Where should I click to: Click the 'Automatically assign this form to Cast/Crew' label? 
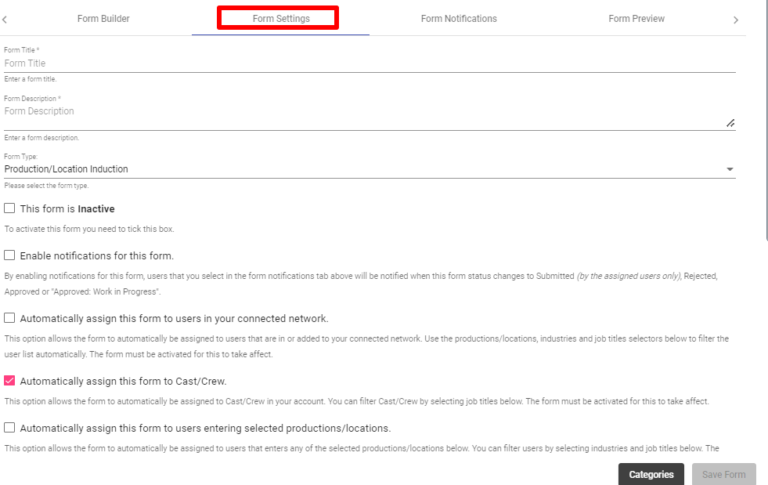tap(123, 381)
